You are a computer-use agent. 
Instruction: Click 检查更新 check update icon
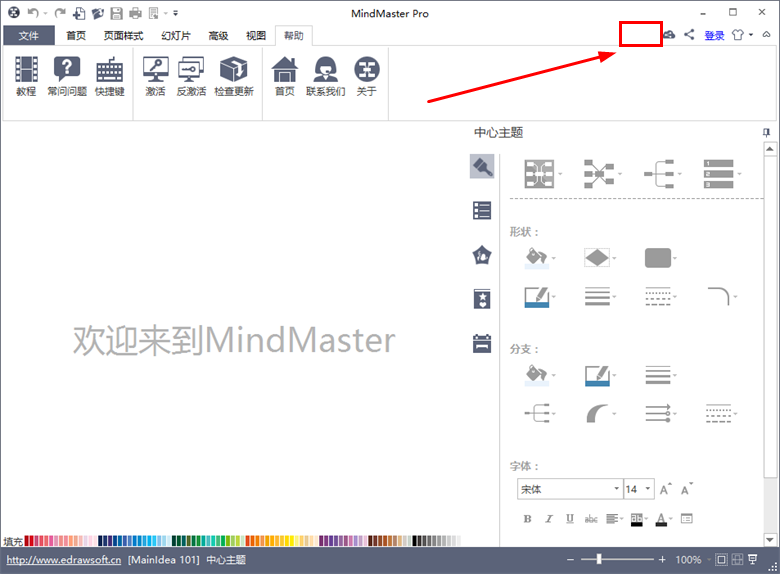234,76
